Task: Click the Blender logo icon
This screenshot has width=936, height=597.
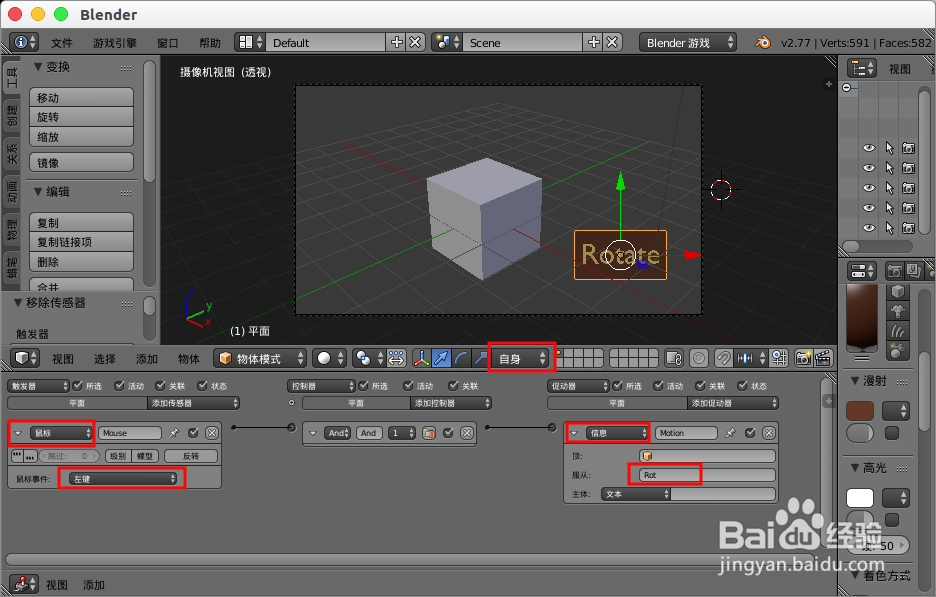Action: pos(763,42)
